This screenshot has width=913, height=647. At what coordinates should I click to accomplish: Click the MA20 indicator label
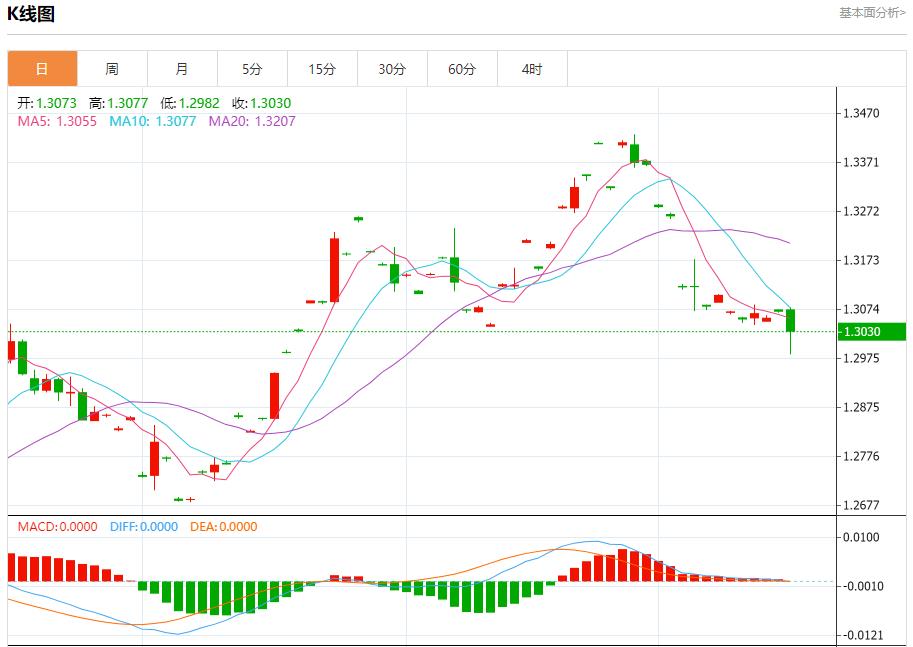coord(252,121)
